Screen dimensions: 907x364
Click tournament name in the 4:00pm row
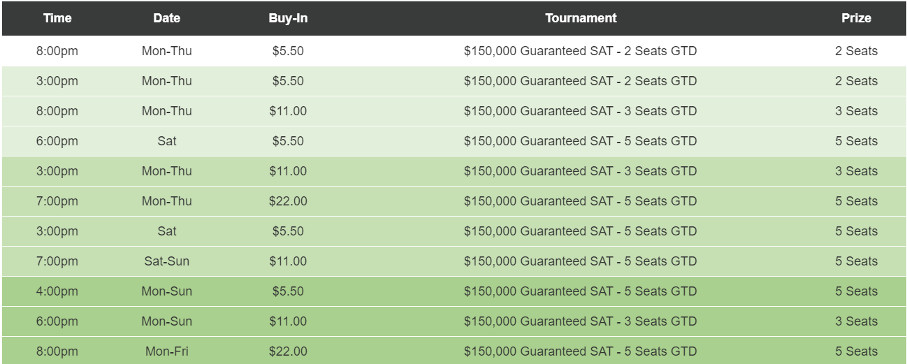pos(581,291)
